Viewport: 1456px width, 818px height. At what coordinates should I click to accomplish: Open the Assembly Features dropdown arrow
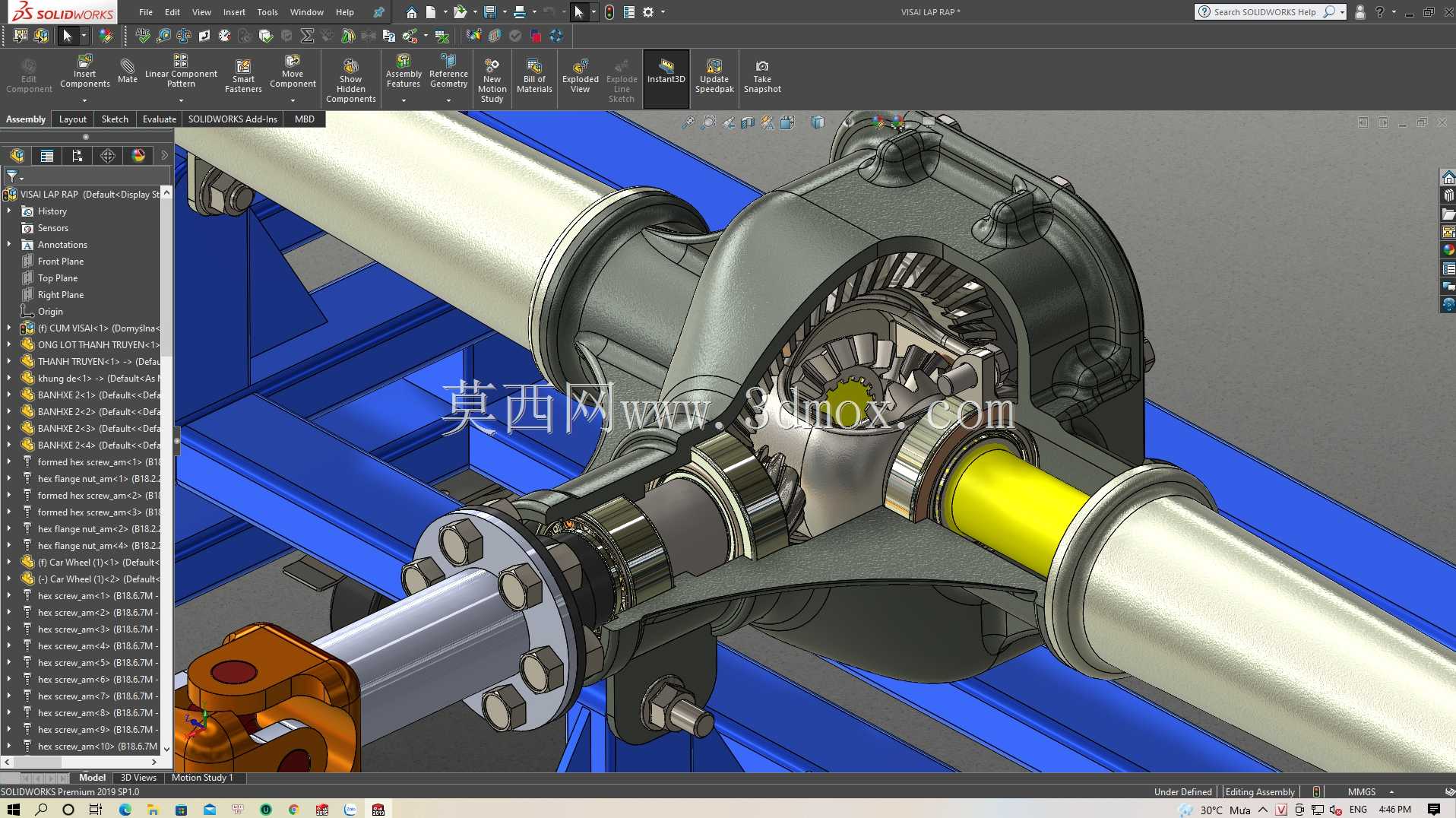pyautogui.click(x=404, y=100)
